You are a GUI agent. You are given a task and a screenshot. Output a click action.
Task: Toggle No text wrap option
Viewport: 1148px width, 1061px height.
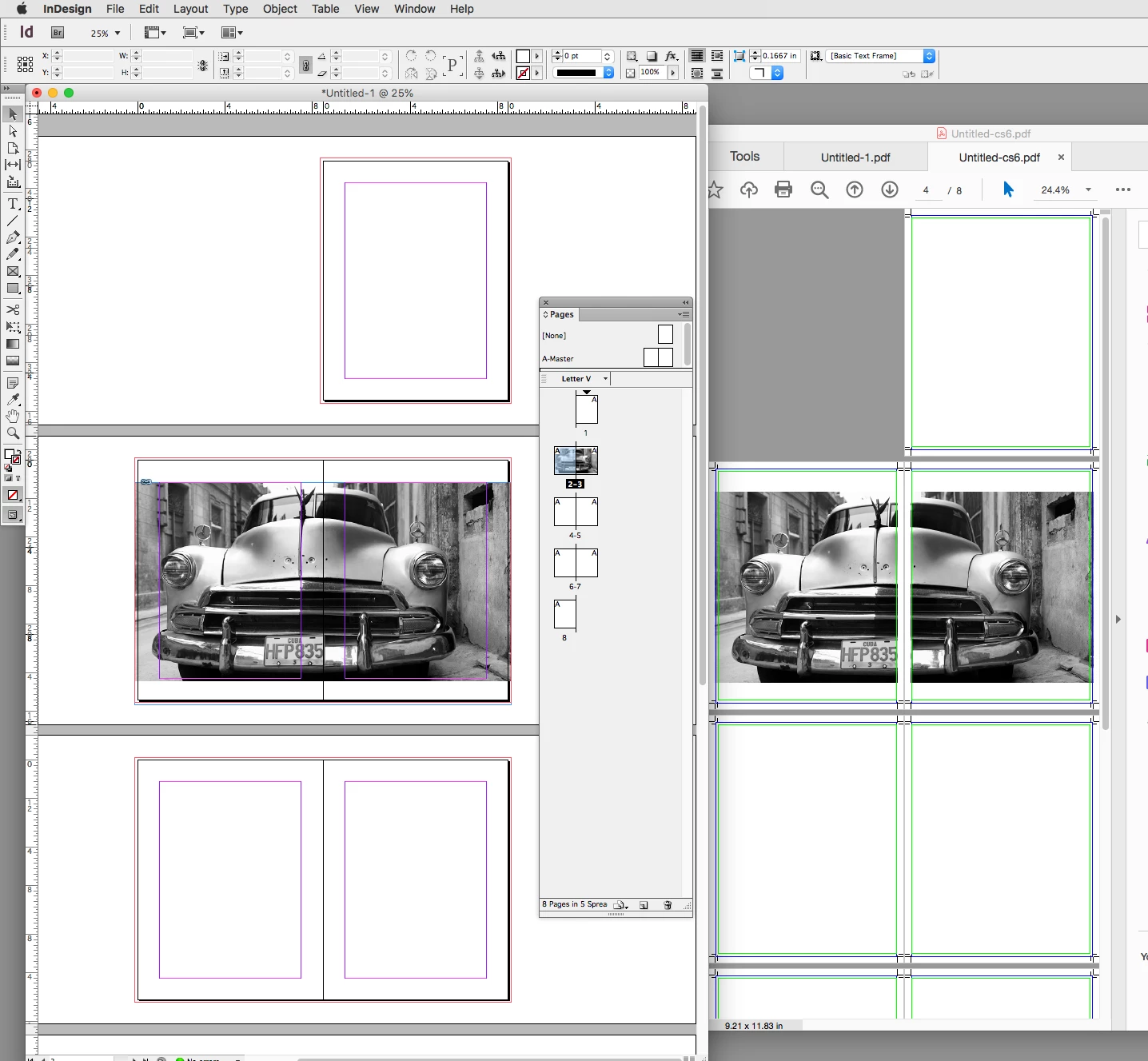(697, 56)
